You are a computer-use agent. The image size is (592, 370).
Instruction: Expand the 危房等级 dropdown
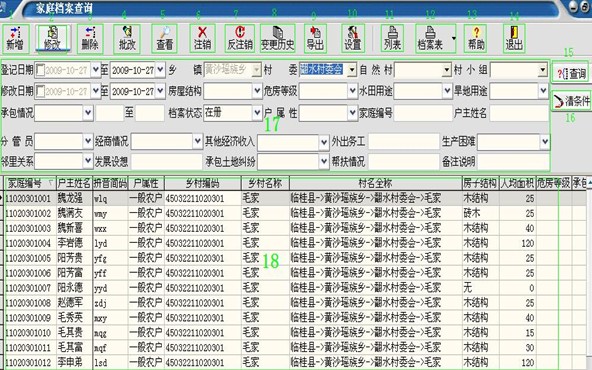pyautogui.click(x=353, y=91)
